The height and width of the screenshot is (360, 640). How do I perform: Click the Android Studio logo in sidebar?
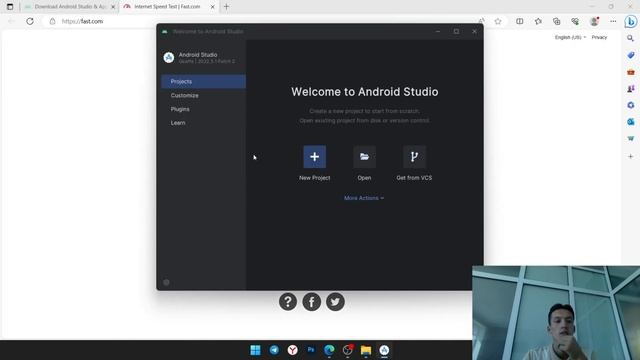pyautogui.click(x=169, y=58)
